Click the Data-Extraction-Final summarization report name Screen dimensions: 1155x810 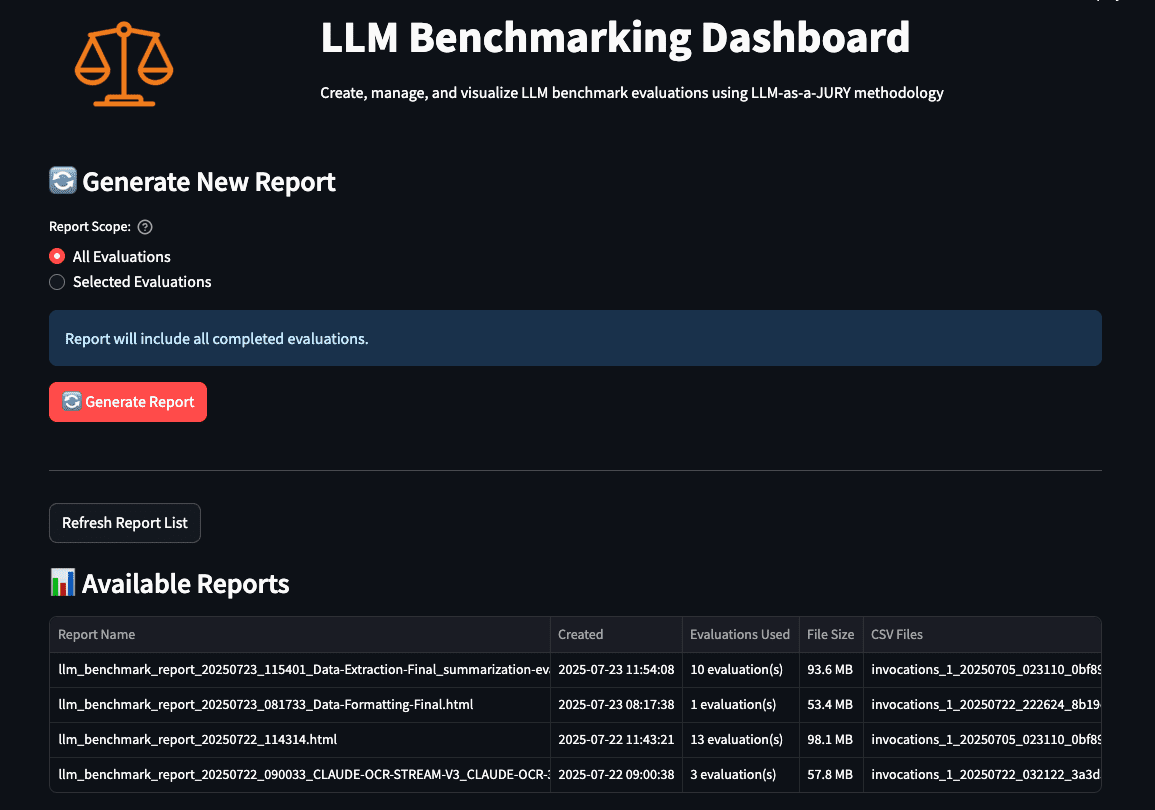[300, 670]
